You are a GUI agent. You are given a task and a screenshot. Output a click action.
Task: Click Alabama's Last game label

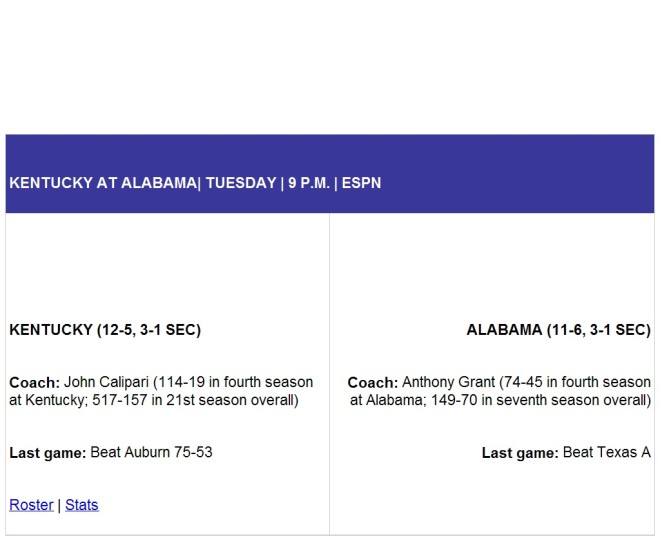pyautogui.click(x=520, y=453)
